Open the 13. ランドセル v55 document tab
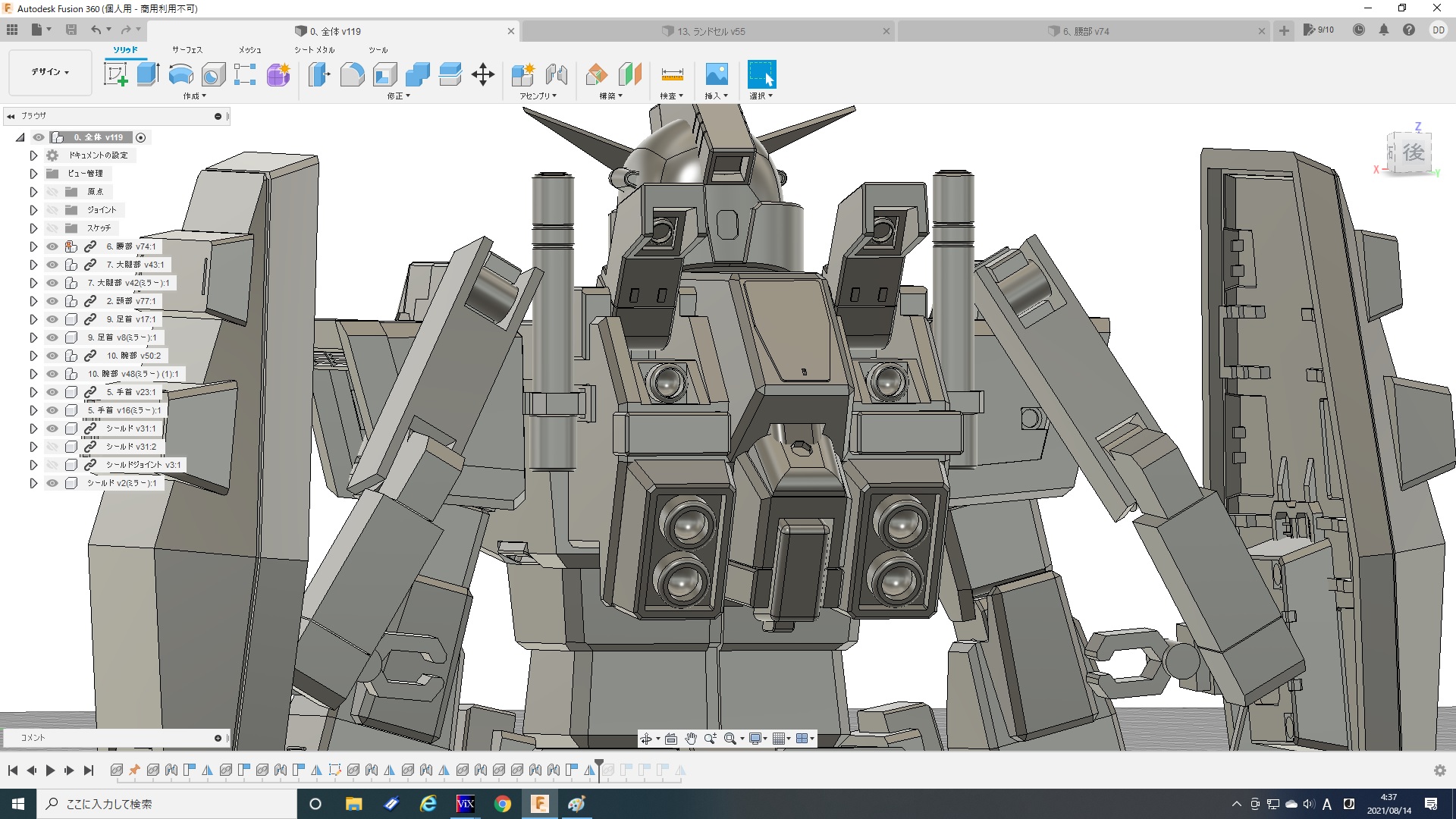The height and width of the screenshot is (819, 1456). pyautogui.click(x=711, y=31)
